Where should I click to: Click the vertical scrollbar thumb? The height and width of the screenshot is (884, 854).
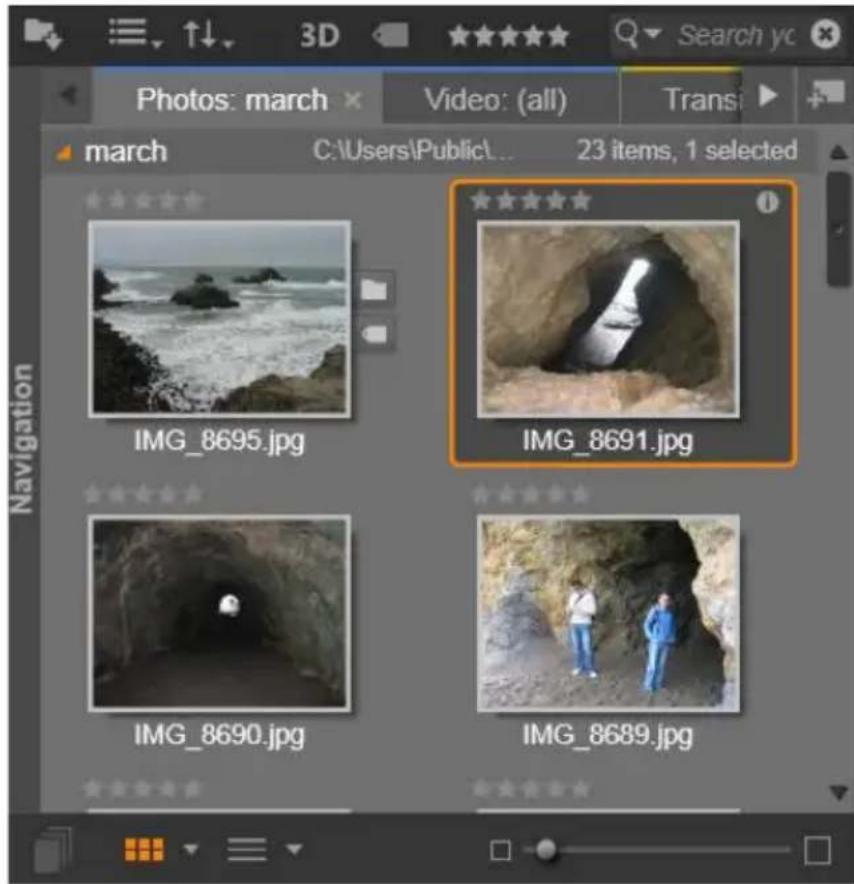(x=838, y=229)
